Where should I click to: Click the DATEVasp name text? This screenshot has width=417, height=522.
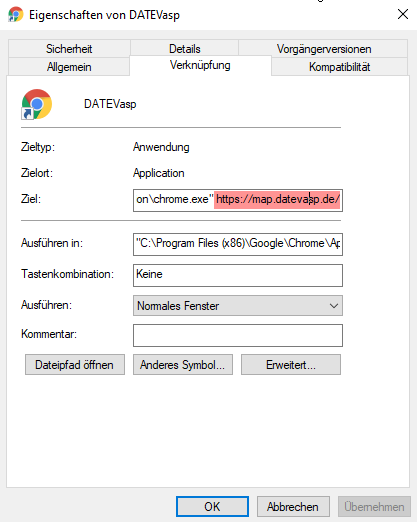(x=110, y=104)
